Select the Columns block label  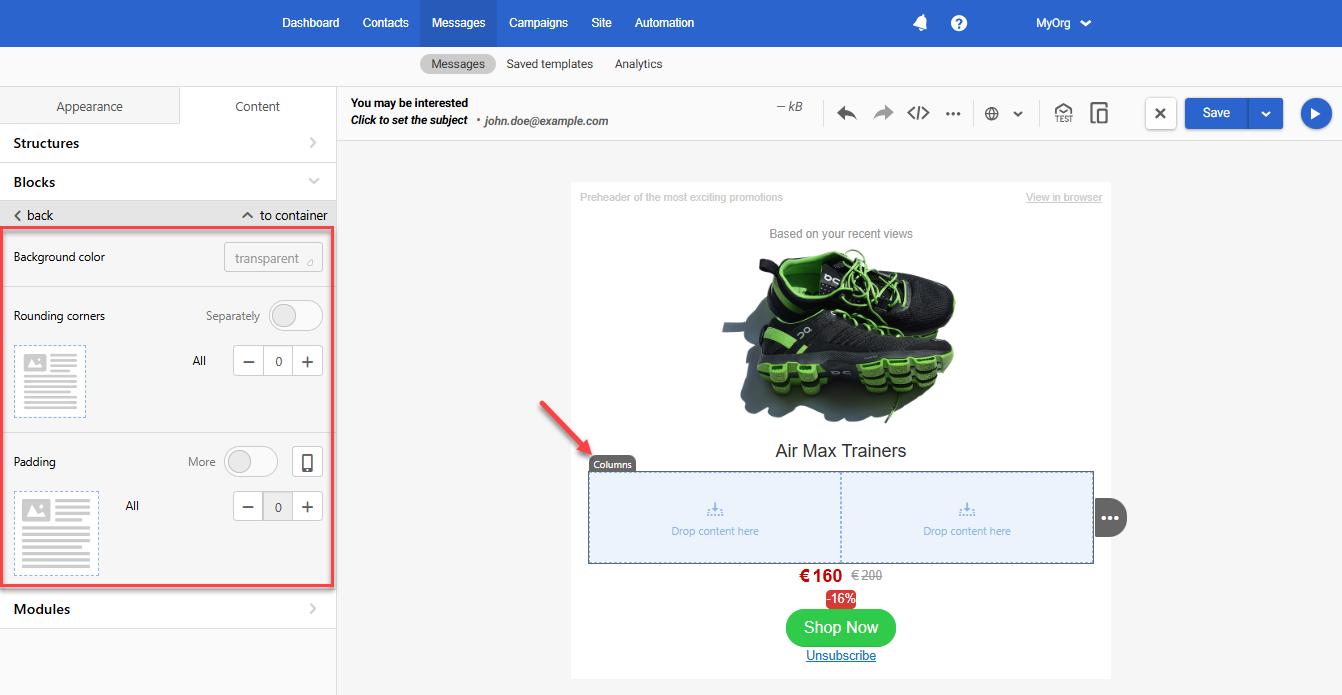612,464
